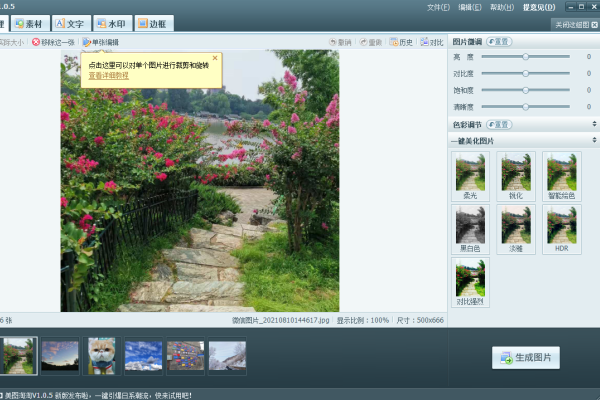This screenshot has height=400, width=600.
Task: Toggle the 对比 compare view
Action: coord(432,42)
